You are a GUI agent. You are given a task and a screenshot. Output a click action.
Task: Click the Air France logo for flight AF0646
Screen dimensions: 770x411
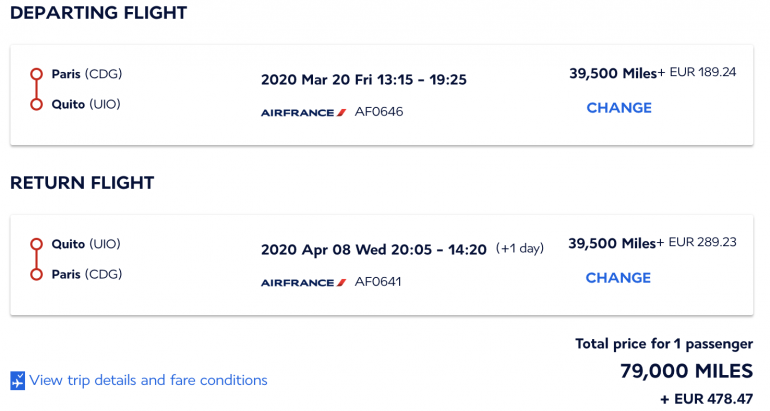tap(304, 112)
